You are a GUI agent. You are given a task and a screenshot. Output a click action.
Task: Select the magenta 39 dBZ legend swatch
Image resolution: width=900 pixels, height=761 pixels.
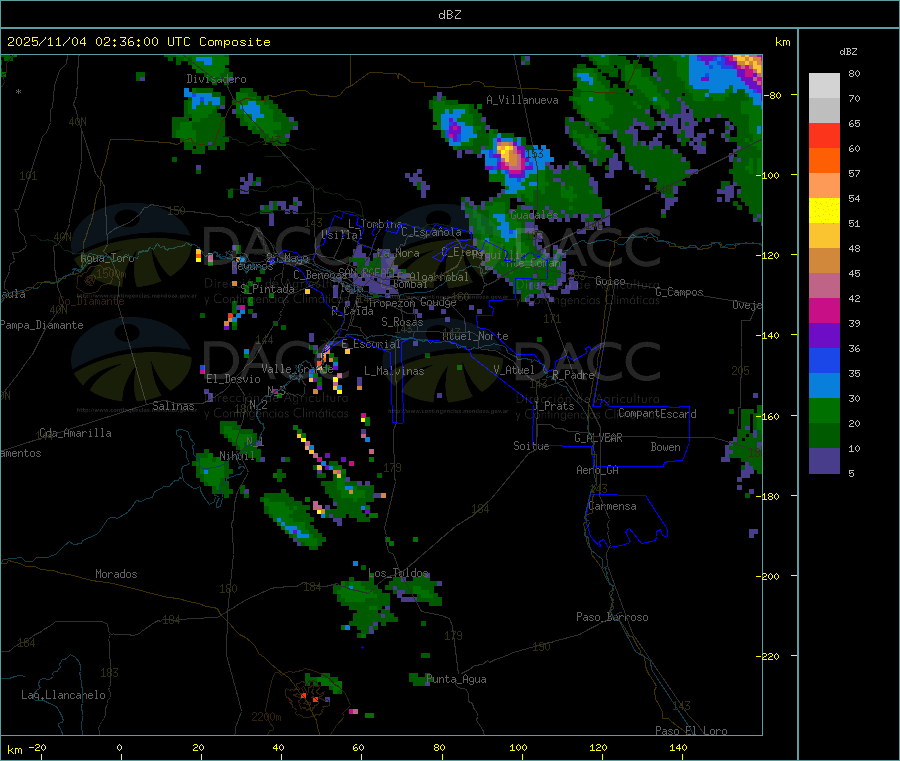coord(824,310)
